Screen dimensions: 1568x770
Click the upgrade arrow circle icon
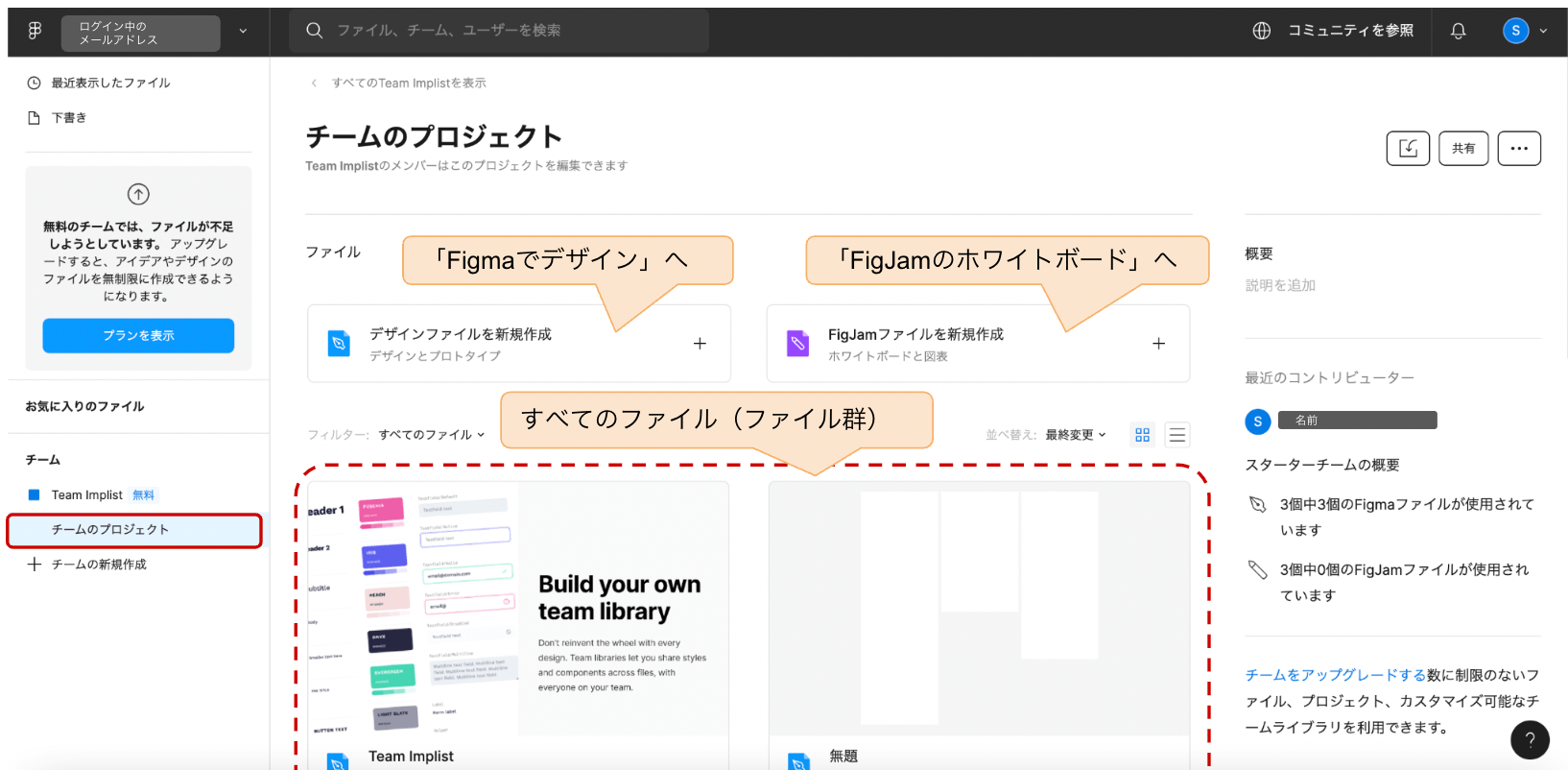(x=138, y=194)
